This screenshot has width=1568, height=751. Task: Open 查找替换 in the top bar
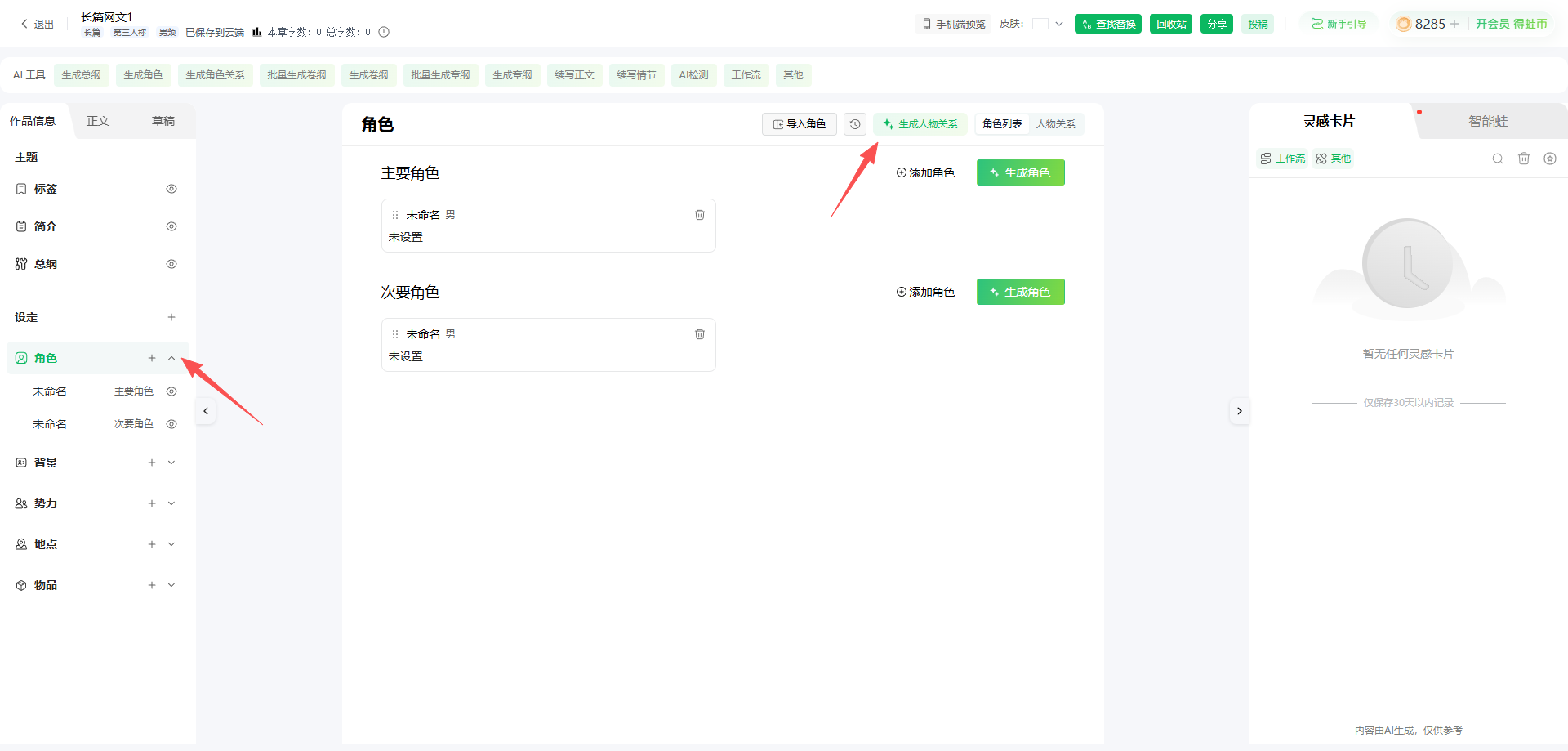[1108, 24]
